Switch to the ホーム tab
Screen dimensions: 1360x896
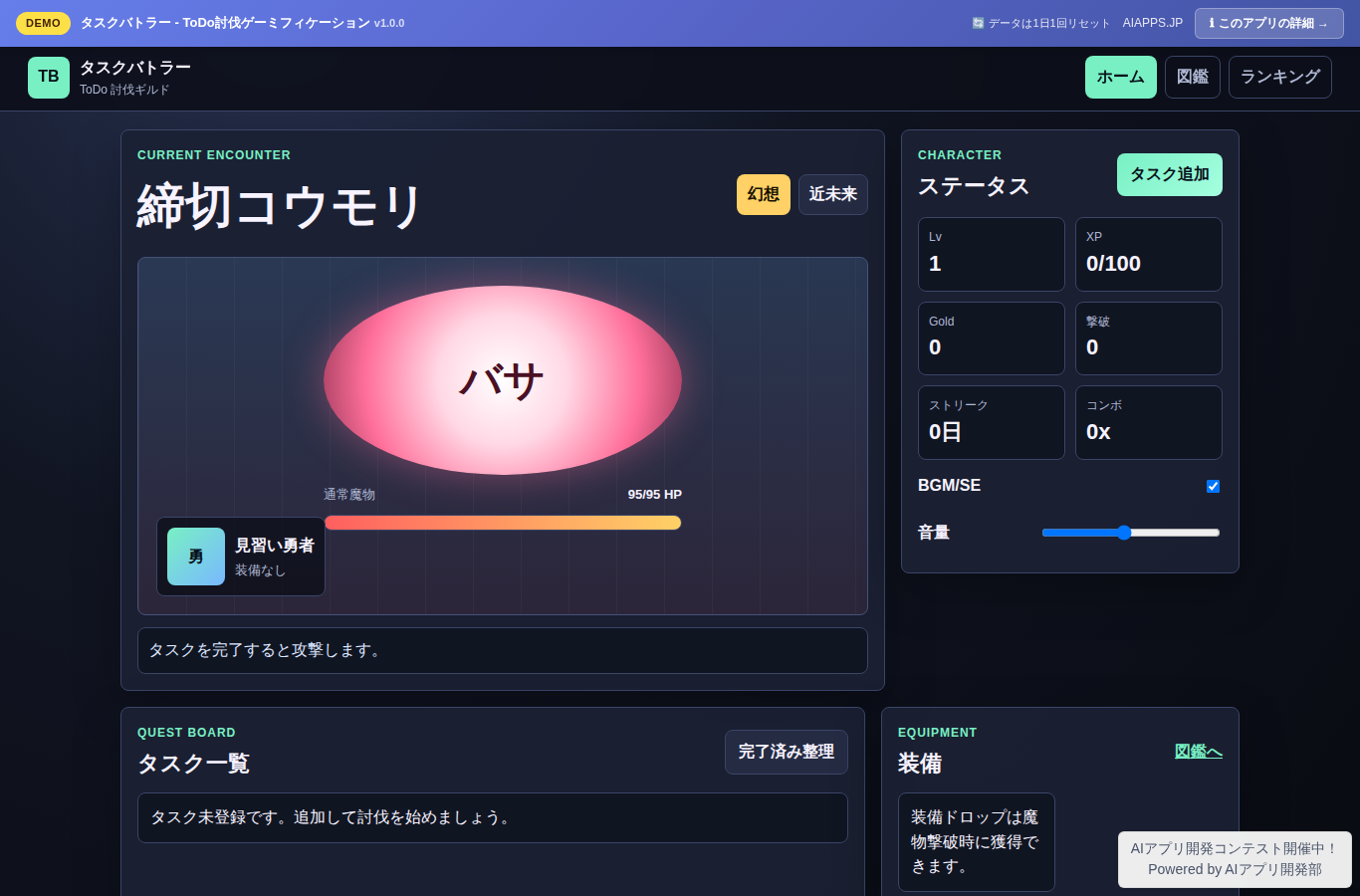(1121, 78)
